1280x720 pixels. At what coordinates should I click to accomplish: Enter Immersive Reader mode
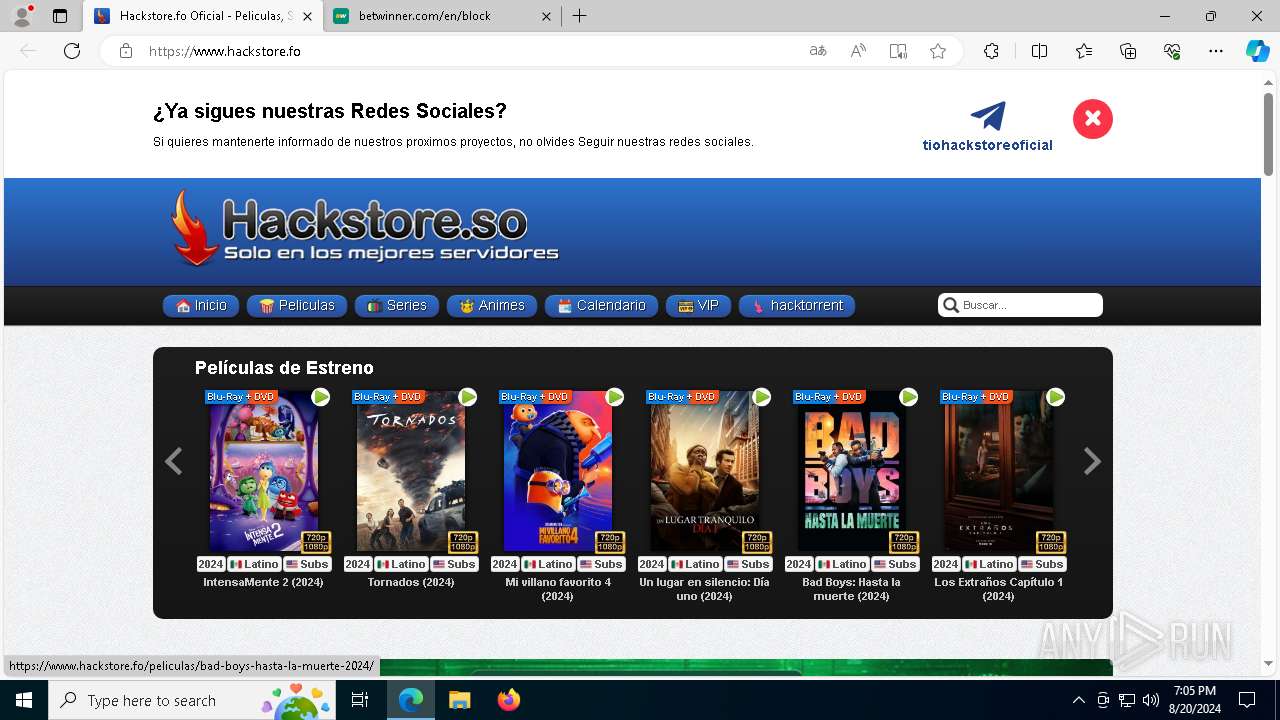[x=898, y=51]
